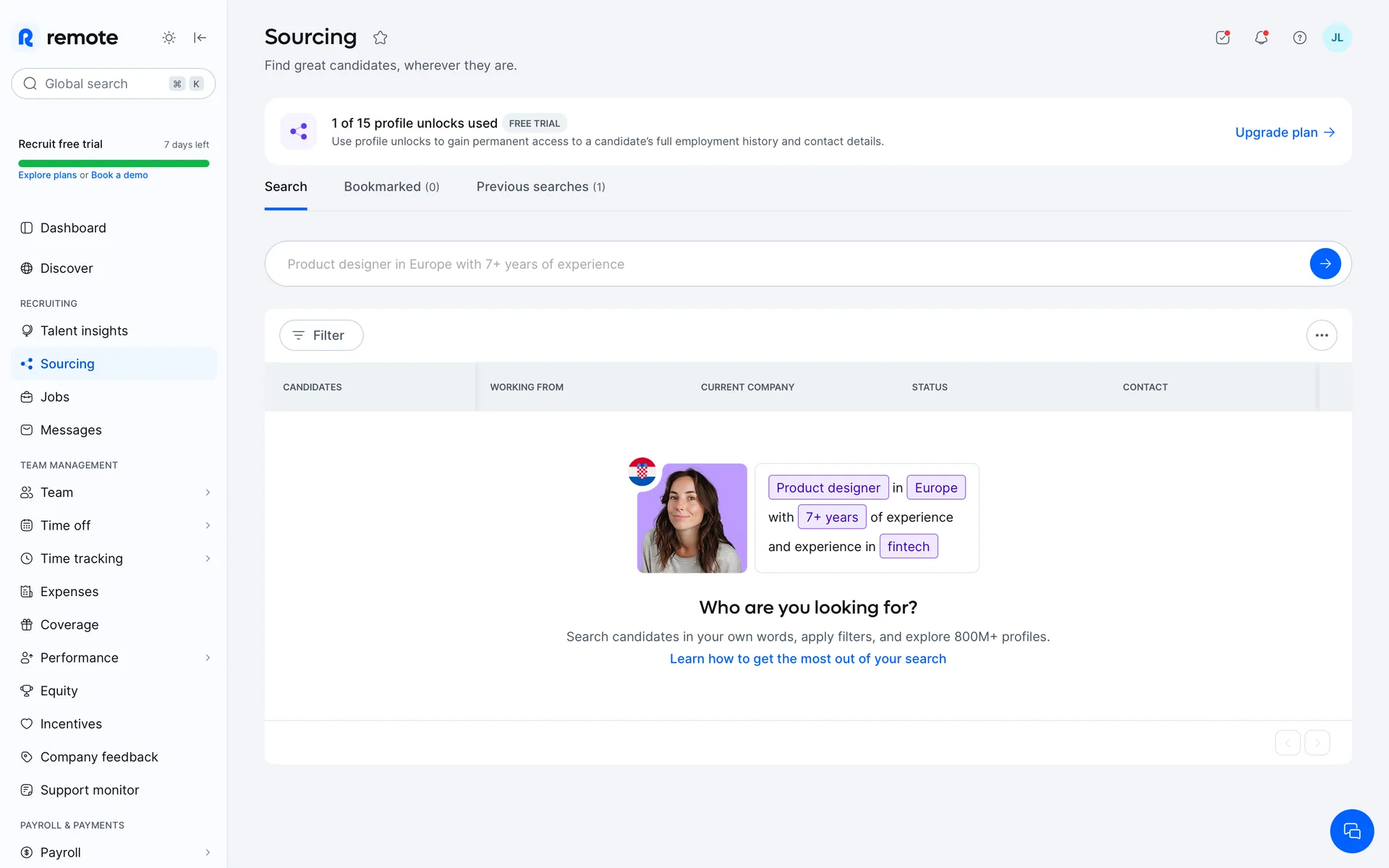
Task: Open Talent insights in sidebar
Action: pos(84,331)
